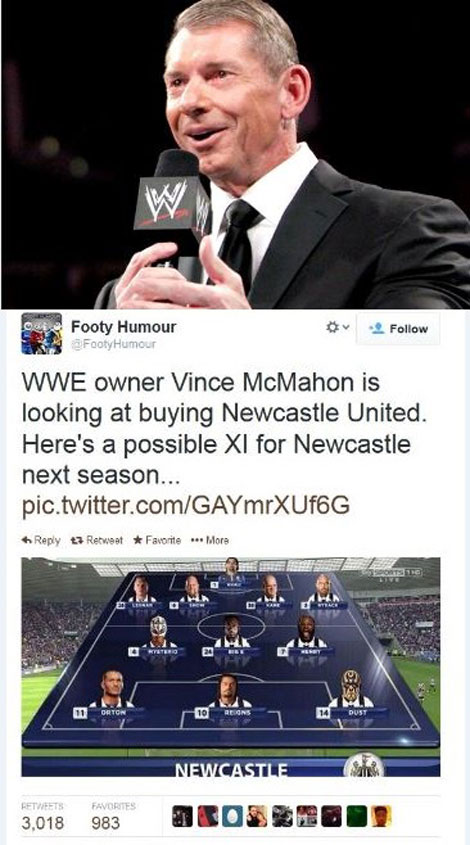This screenshot has width=470, height=845.
Task: View the Newcastle lineup image
Action: click(231, 667)
